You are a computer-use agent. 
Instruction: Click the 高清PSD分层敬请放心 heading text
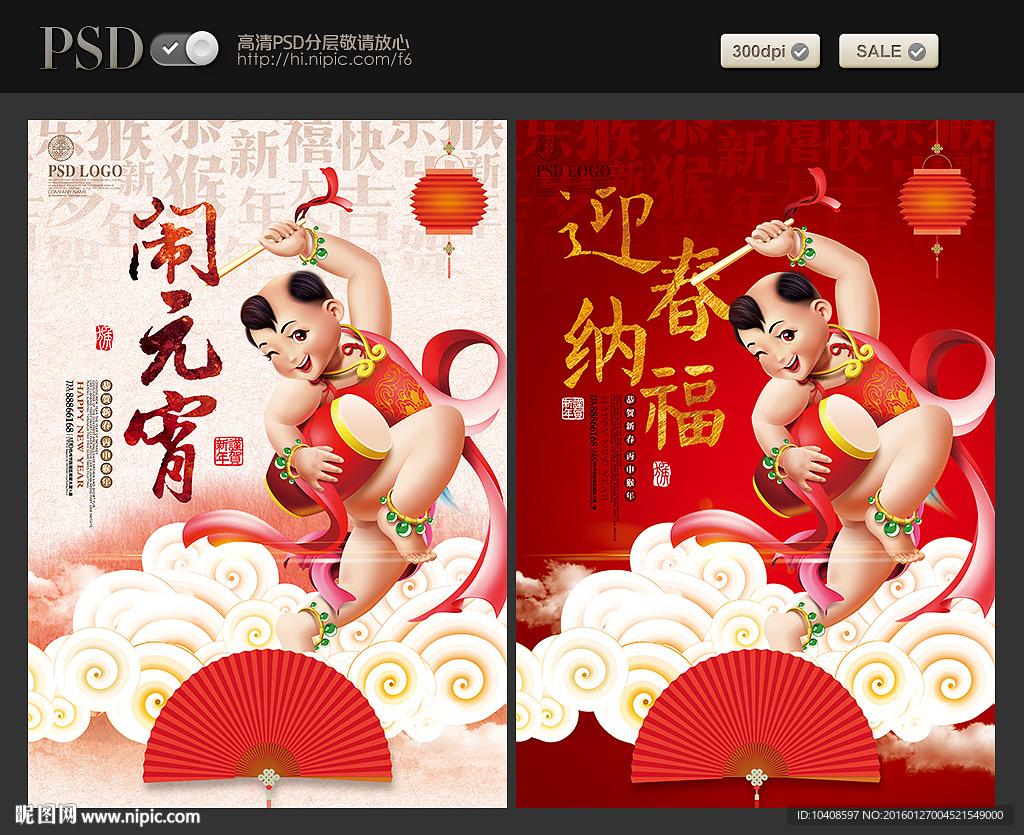click(x=323, y=42)
